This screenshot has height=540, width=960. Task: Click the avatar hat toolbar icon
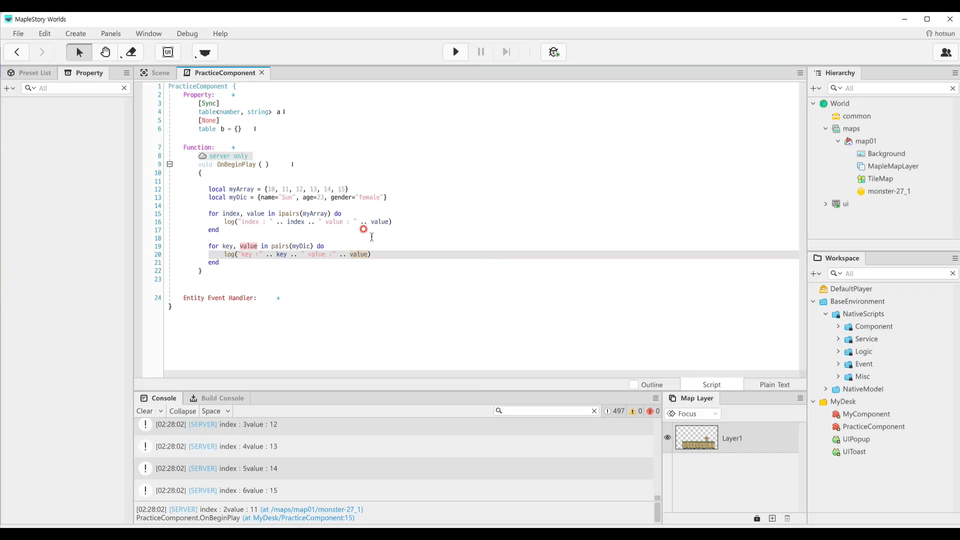coord(205,52)
